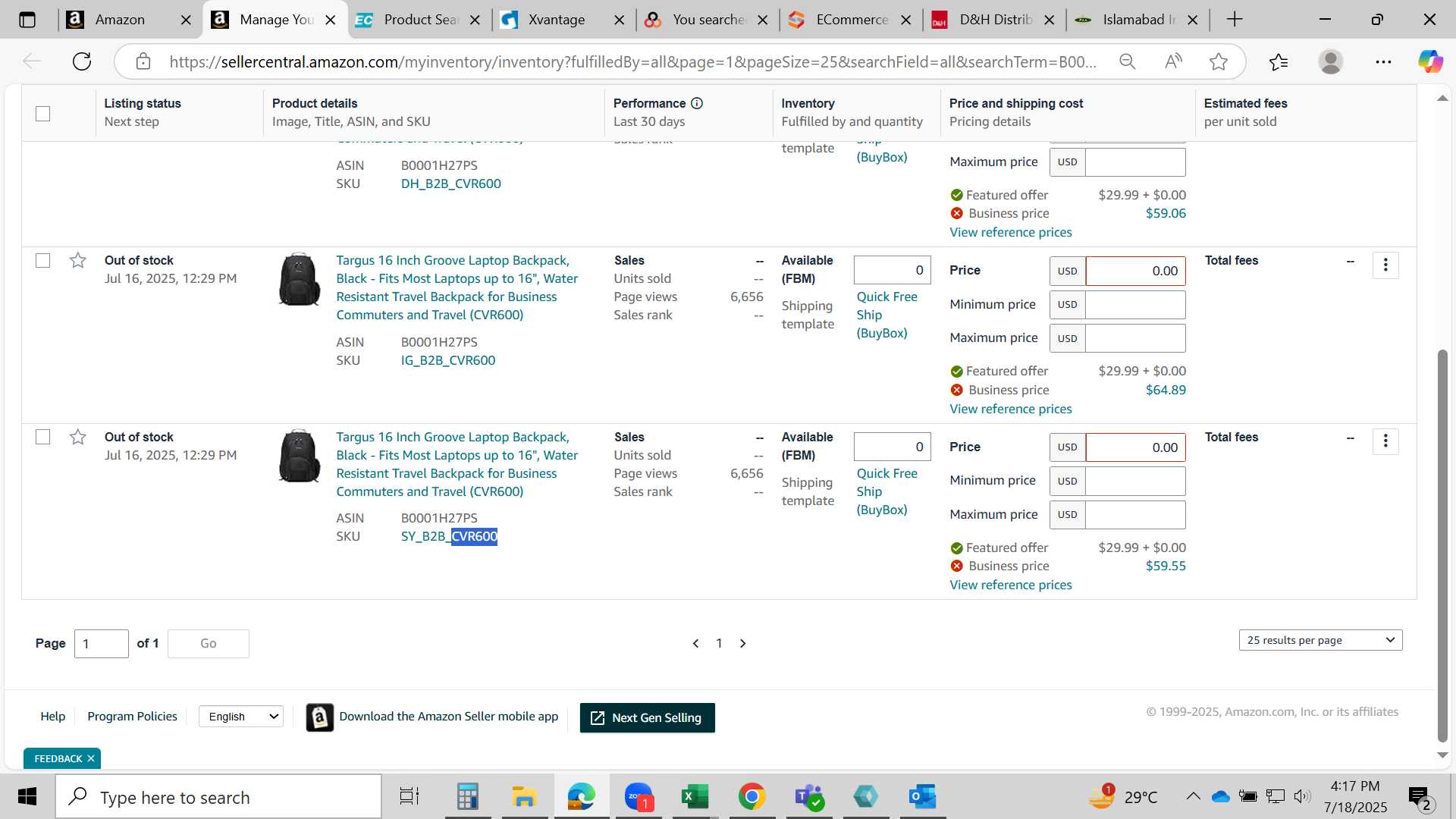
Task: Click Maximum price field for IG_B2B_CVR600
Action: (x=1135, y=338)
